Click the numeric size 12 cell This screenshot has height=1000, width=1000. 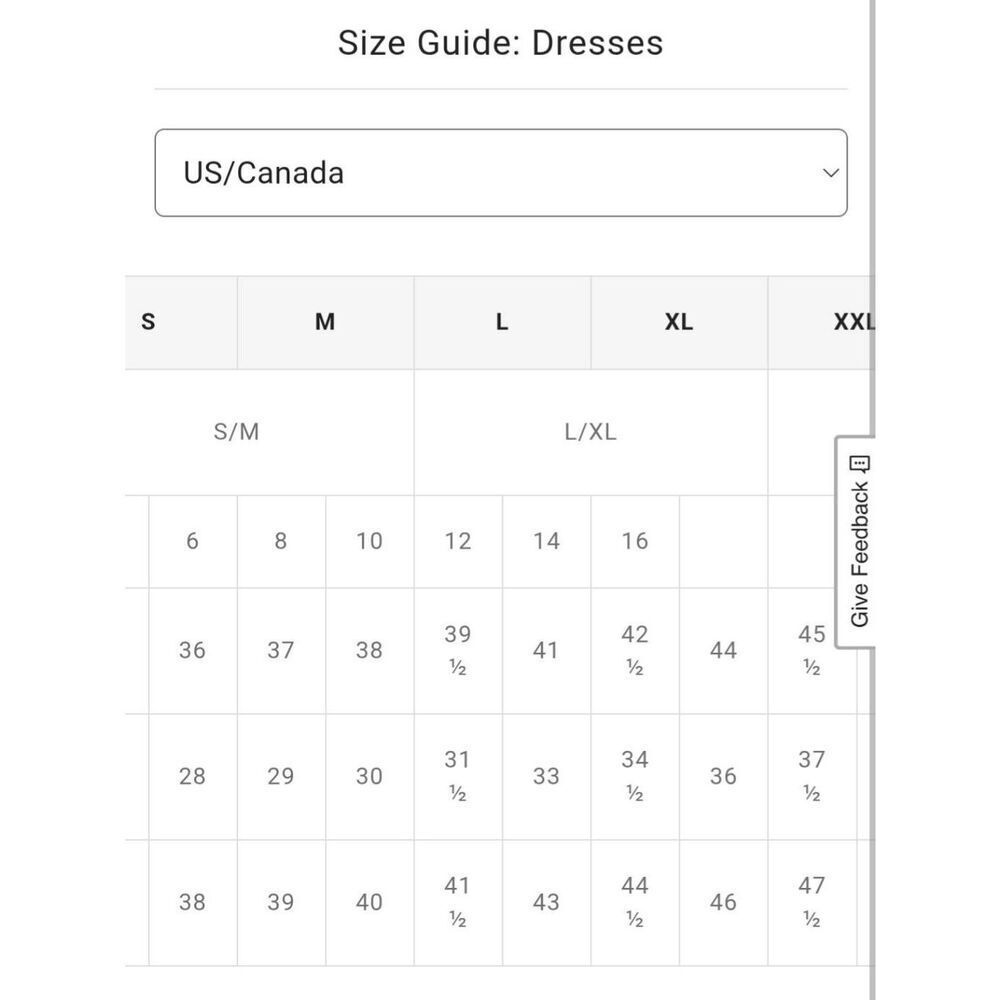(458, 541)
